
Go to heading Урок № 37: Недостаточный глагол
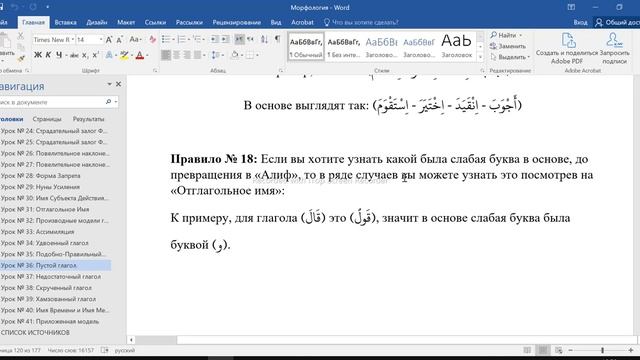pyautogui.click(x=51, y=276)
